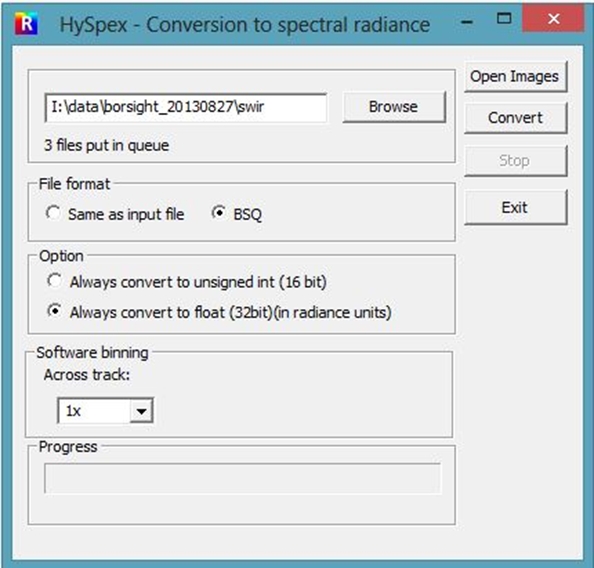Image resolution: width=594 pixels, height=568 pixels.
Task: Maximize the HySpex window
Action: pyautogui.click(x=504, y=19)
